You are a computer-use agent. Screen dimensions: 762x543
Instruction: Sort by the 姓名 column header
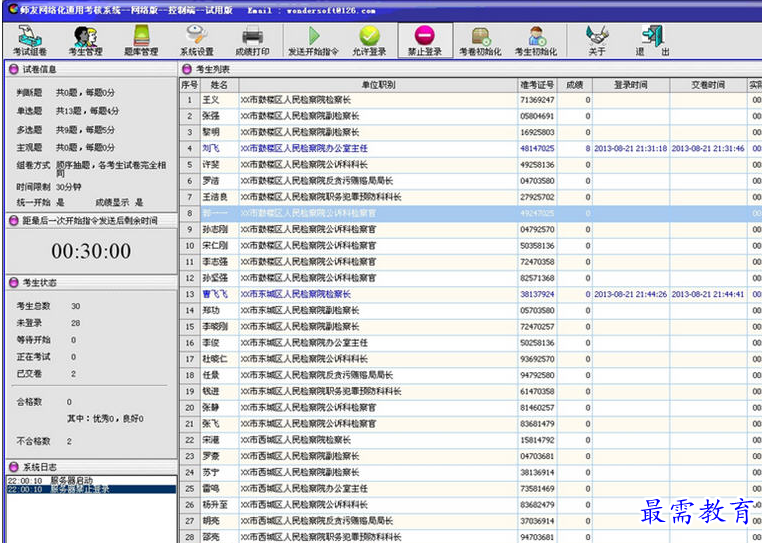click(219, 85)
